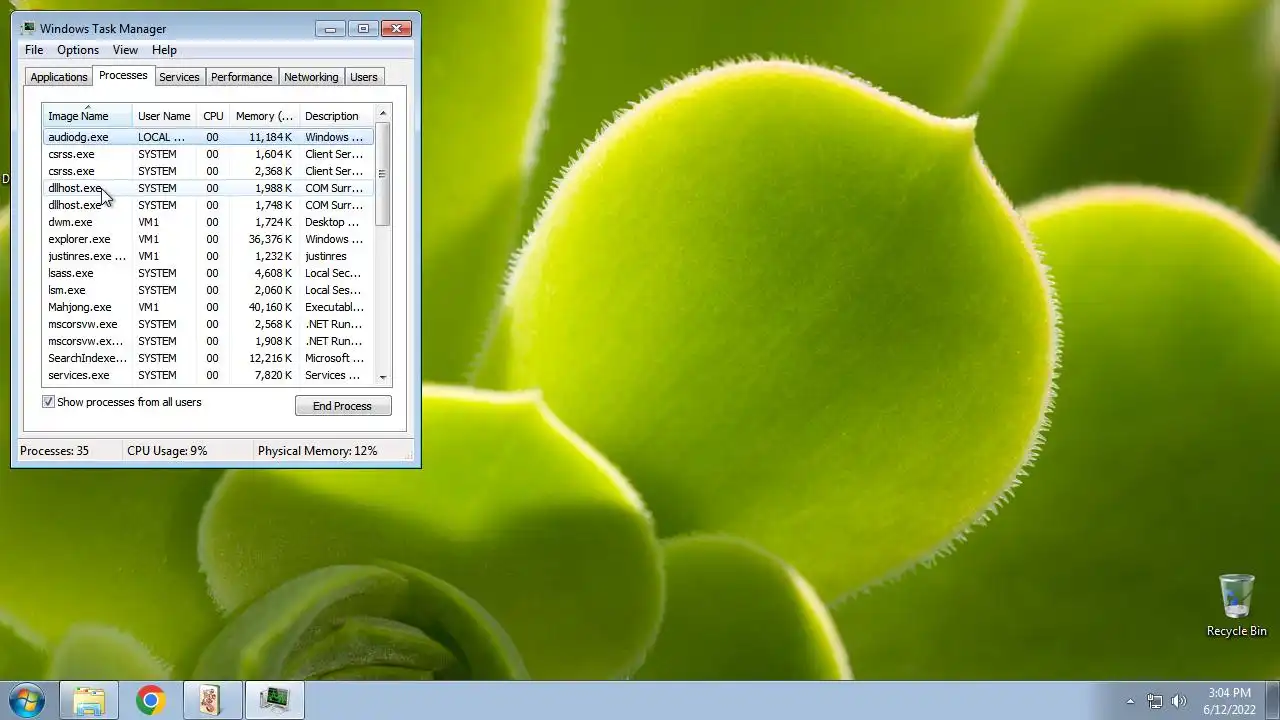Click the CPU Usage: 9% status entry
This screenshot has height=720, width=1280.
167,451
